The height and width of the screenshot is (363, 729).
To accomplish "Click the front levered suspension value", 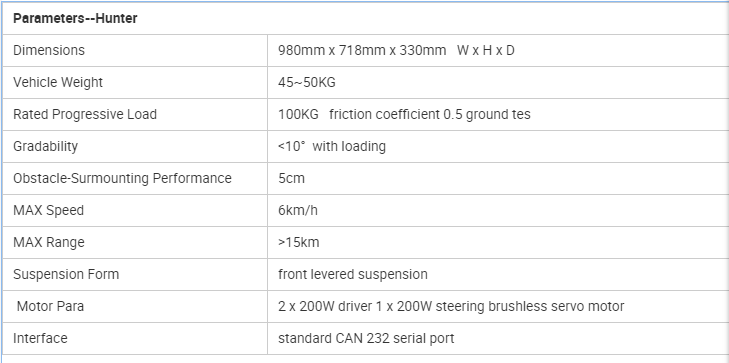I will [353, 274].
